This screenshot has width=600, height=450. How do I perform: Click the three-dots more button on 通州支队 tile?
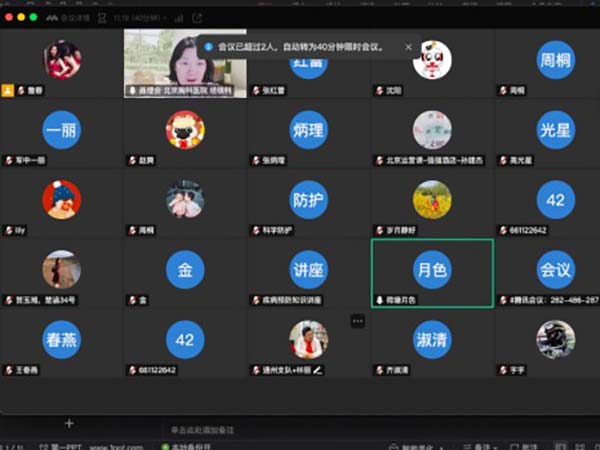click(358, 321)
